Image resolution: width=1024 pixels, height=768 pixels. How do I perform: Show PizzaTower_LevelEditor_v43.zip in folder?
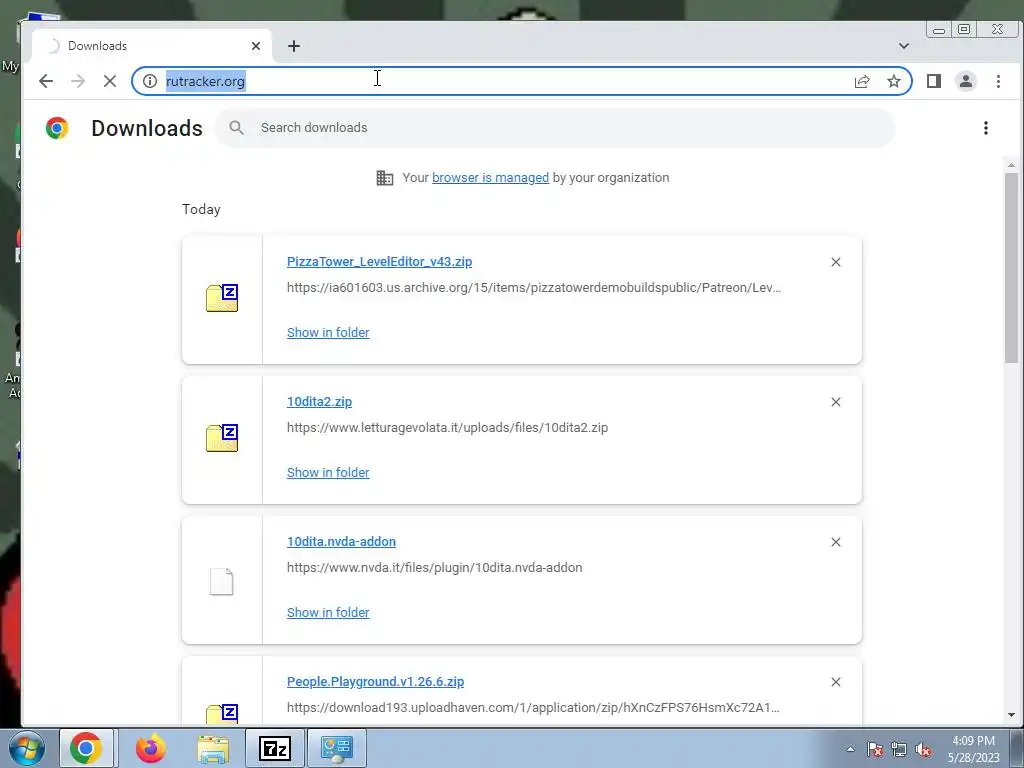[328, 332]
